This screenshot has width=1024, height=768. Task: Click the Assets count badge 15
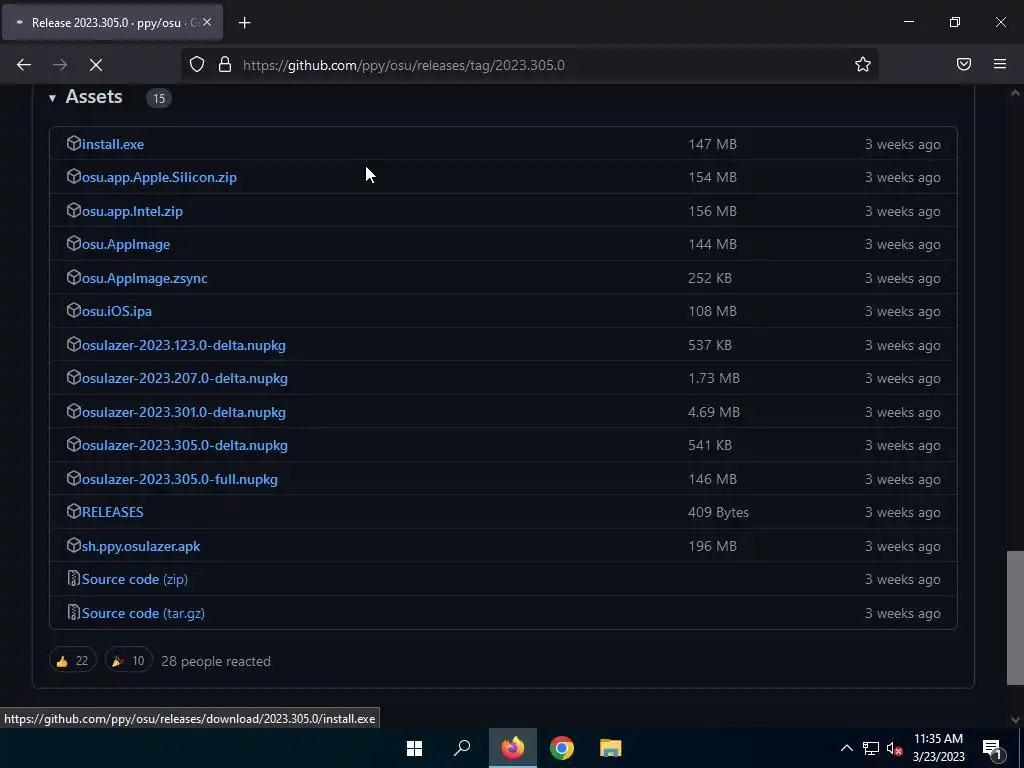coord(159,99)
